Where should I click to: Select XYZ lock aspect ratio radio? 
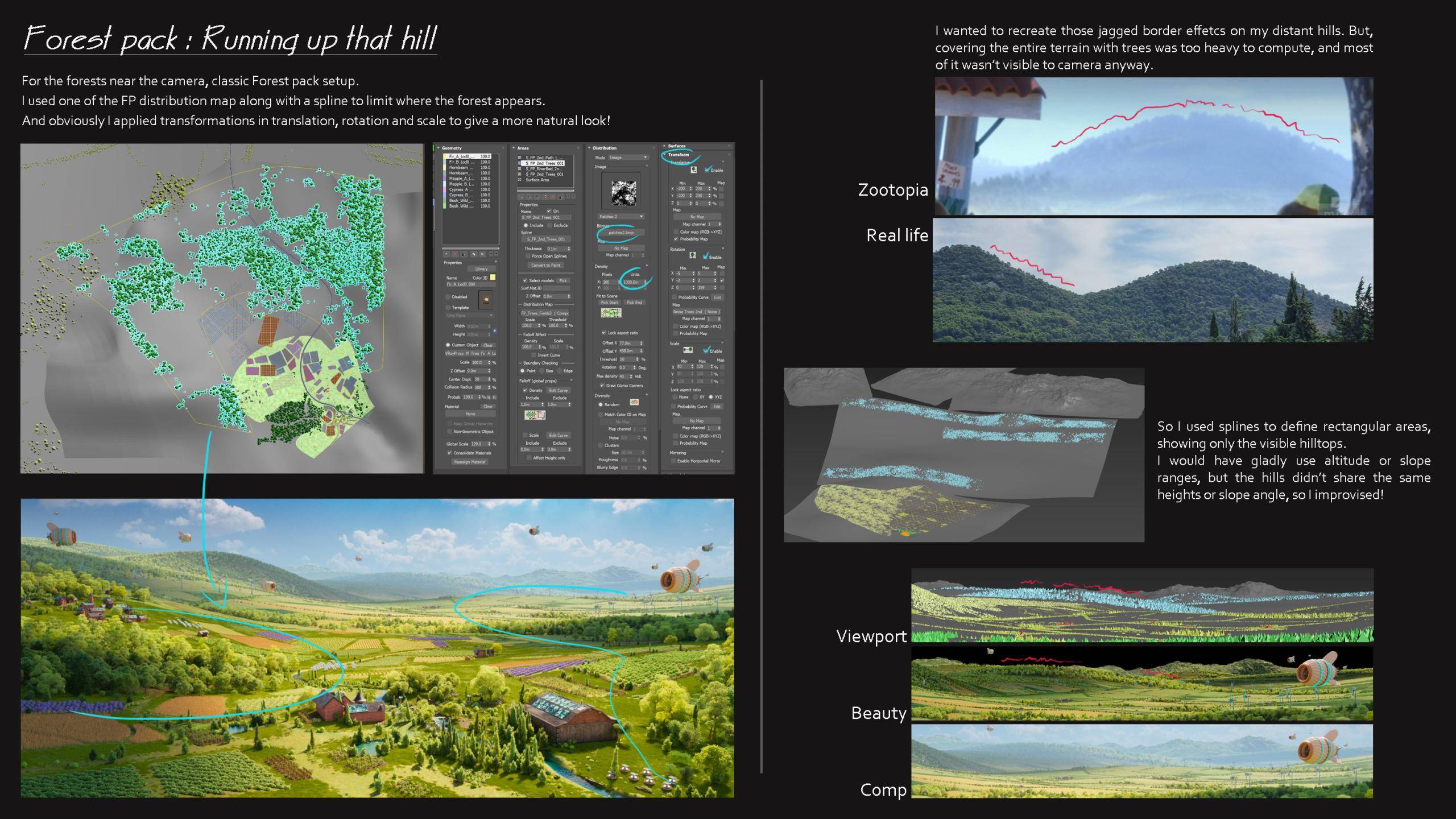pos(710,397)
